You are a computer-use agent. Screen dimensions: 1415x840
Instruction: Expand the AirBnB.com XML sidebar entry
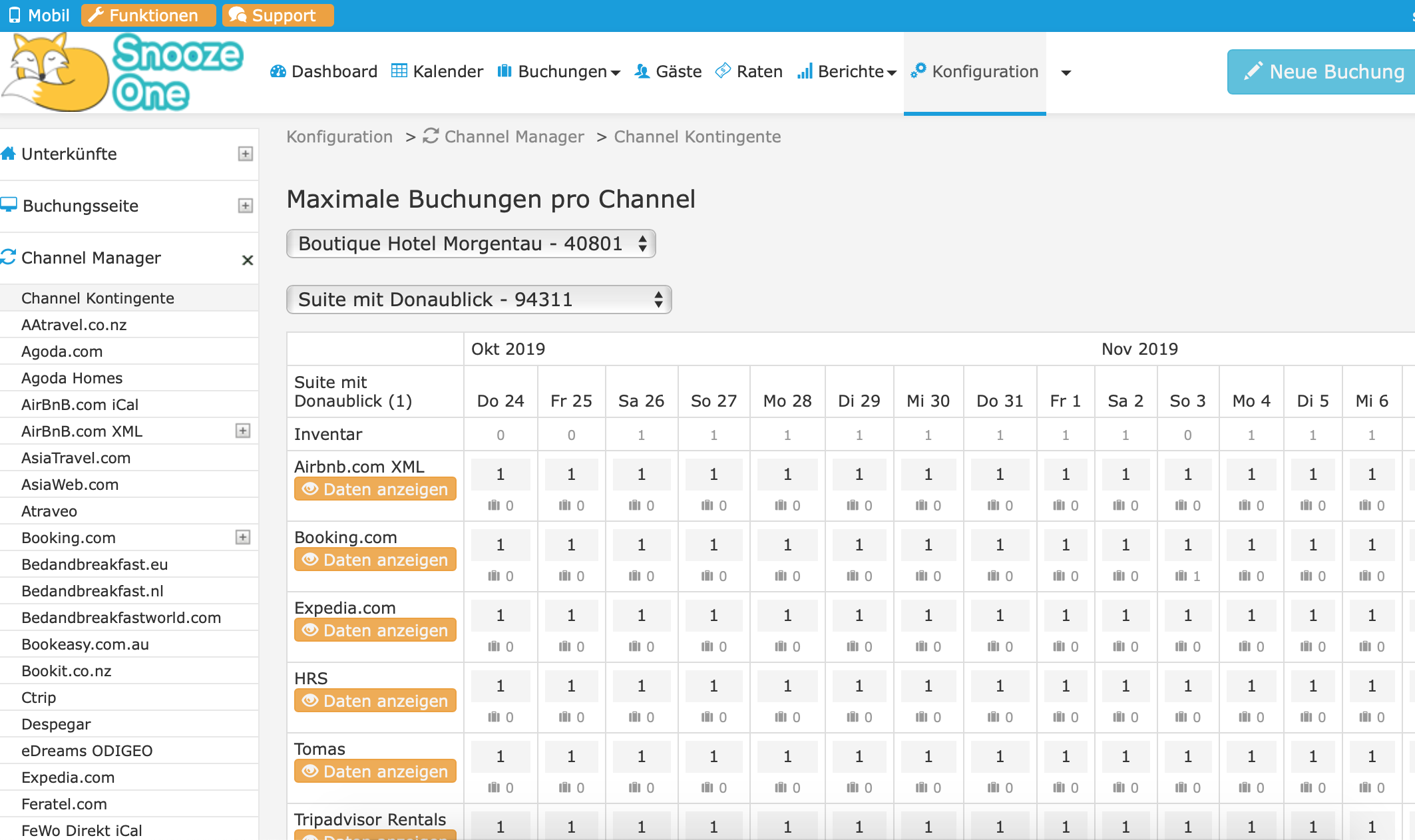[243, 431]
